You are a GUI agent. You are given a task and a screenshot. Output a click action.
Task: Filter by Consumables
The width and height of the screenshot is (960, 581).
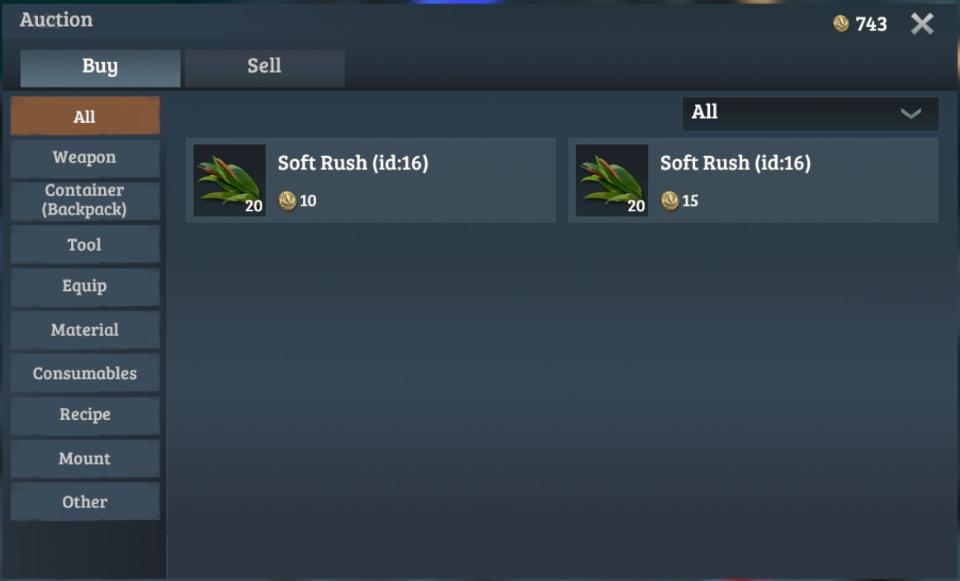[85, 373]
